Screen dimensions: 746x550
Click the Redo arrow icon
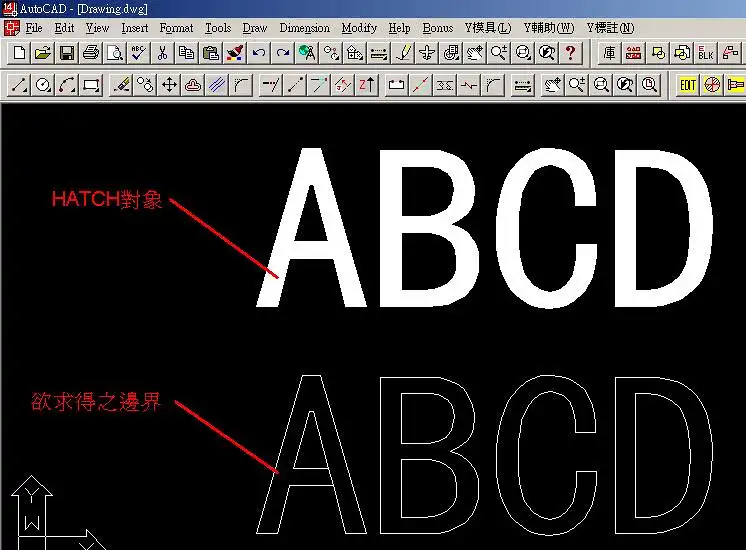click(283, 52)
